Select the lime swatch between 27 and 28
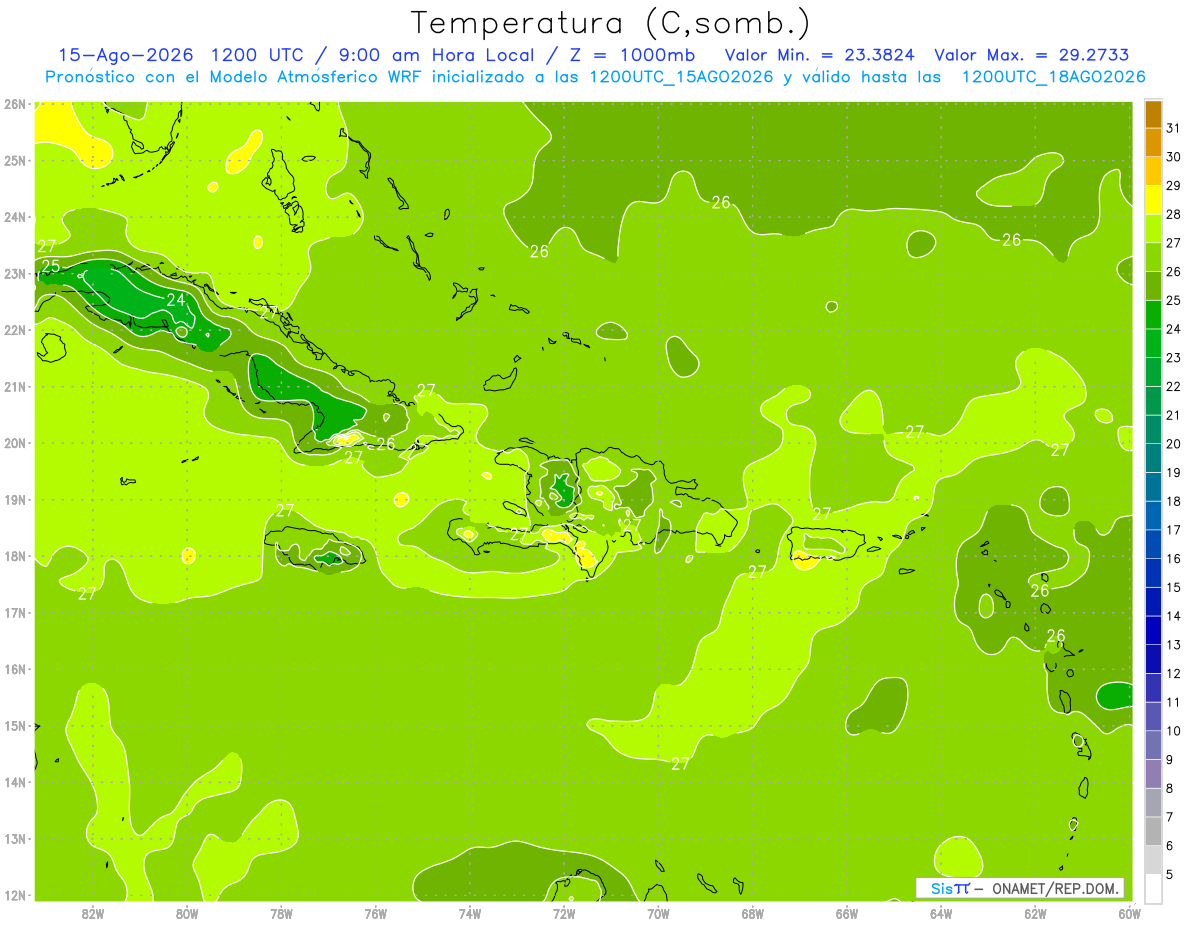 point(1154,228)
